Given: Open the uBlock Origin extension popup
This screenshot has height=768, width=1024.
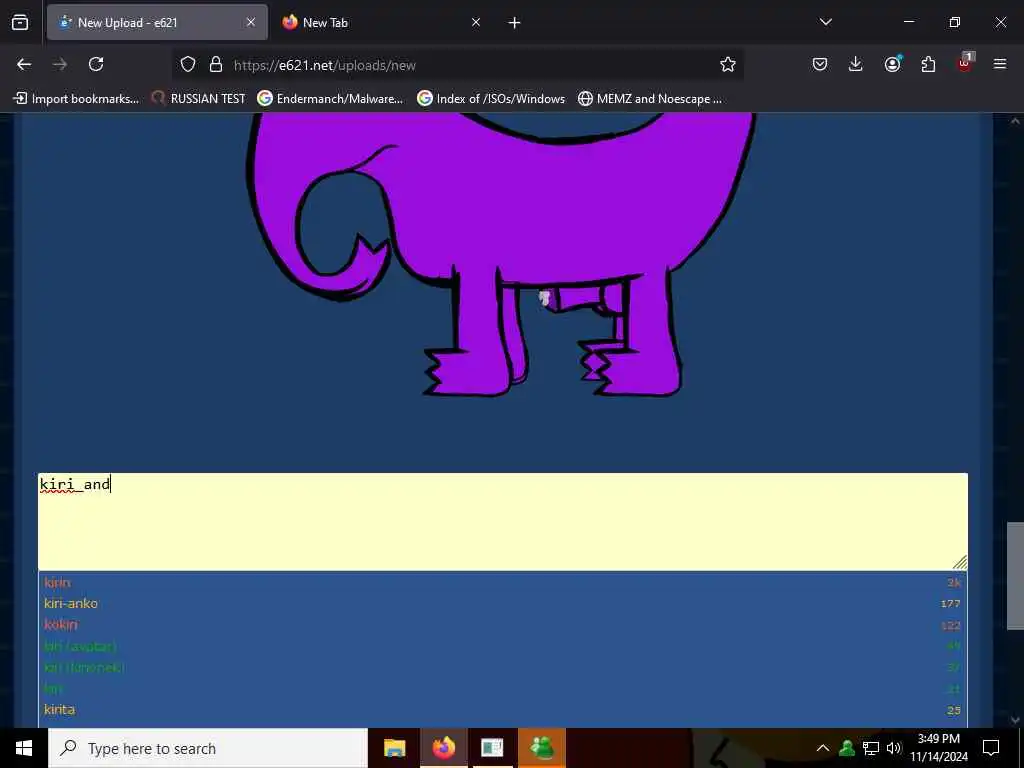Looking at the screenshot, I should [x=965, y=63].
